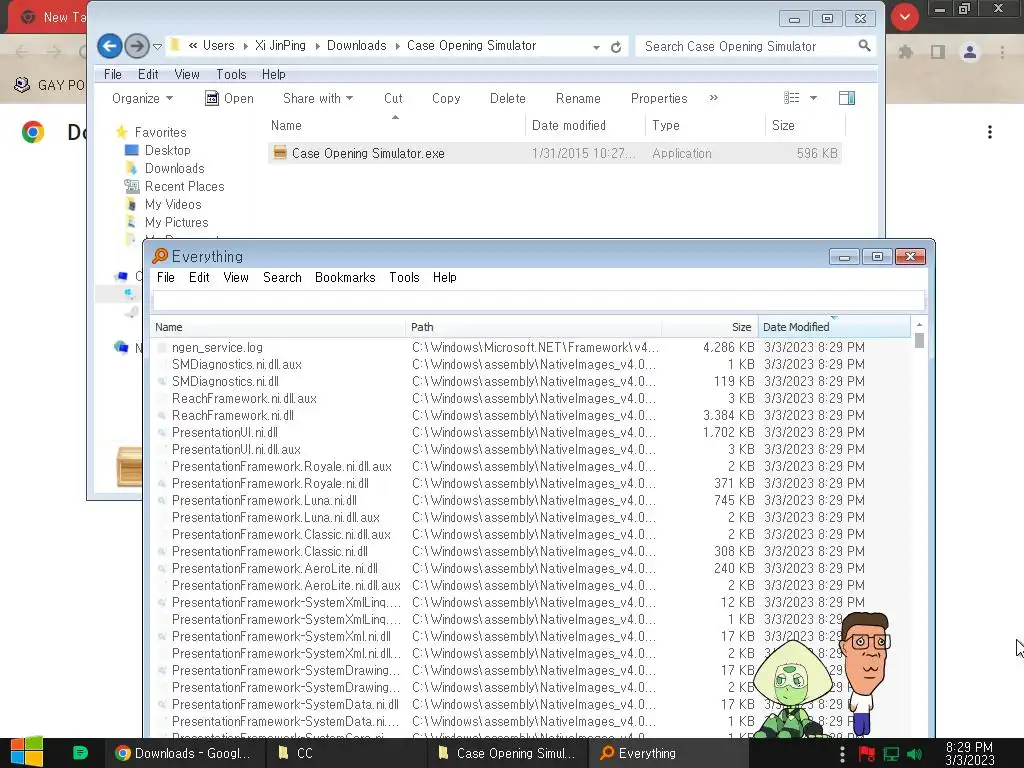Click the red flag tray icon
The image size is (1024, 768).
867,754
